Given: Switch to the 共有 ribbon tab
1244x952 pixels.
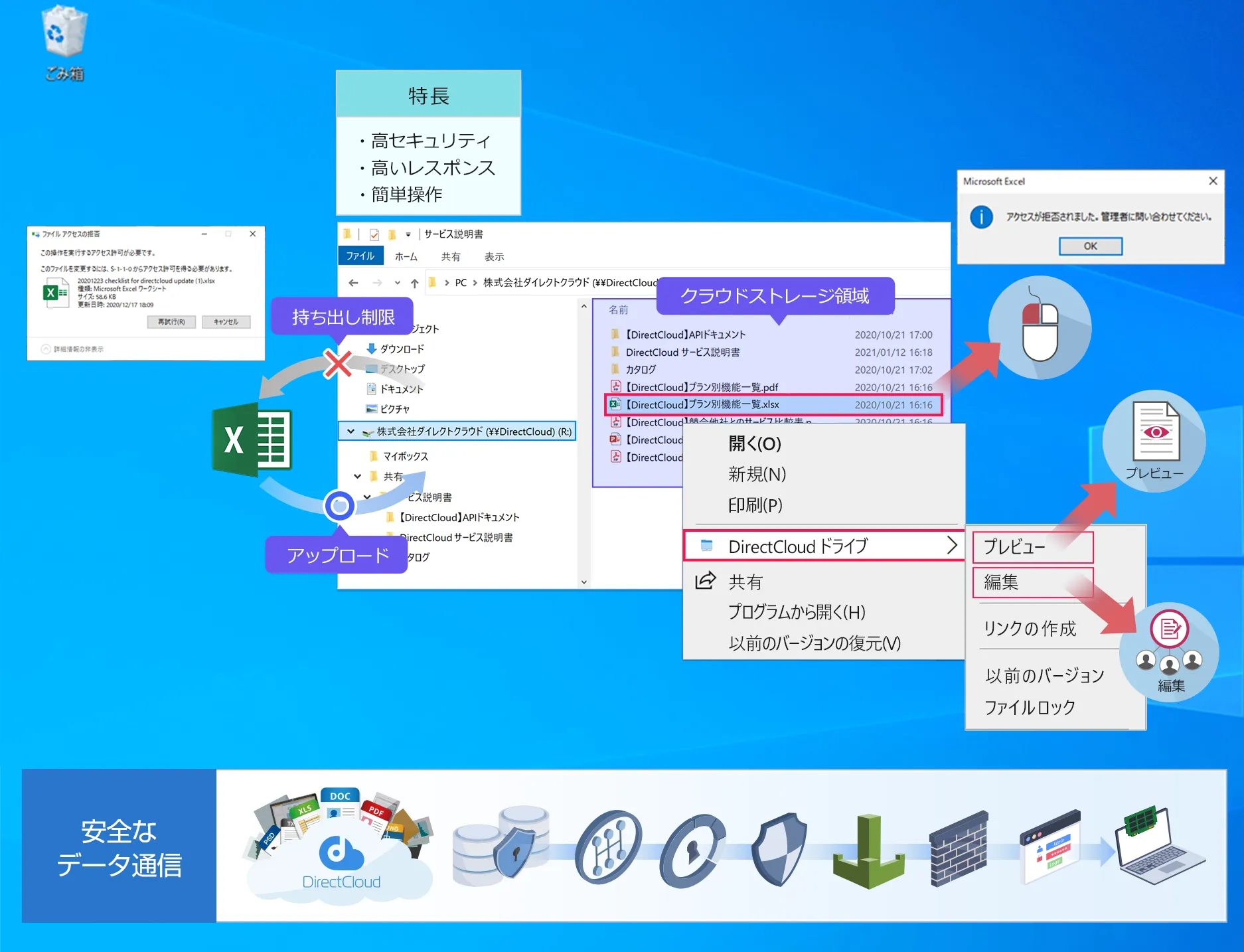Looking at the screenshot, I should [x=451, y=257].
